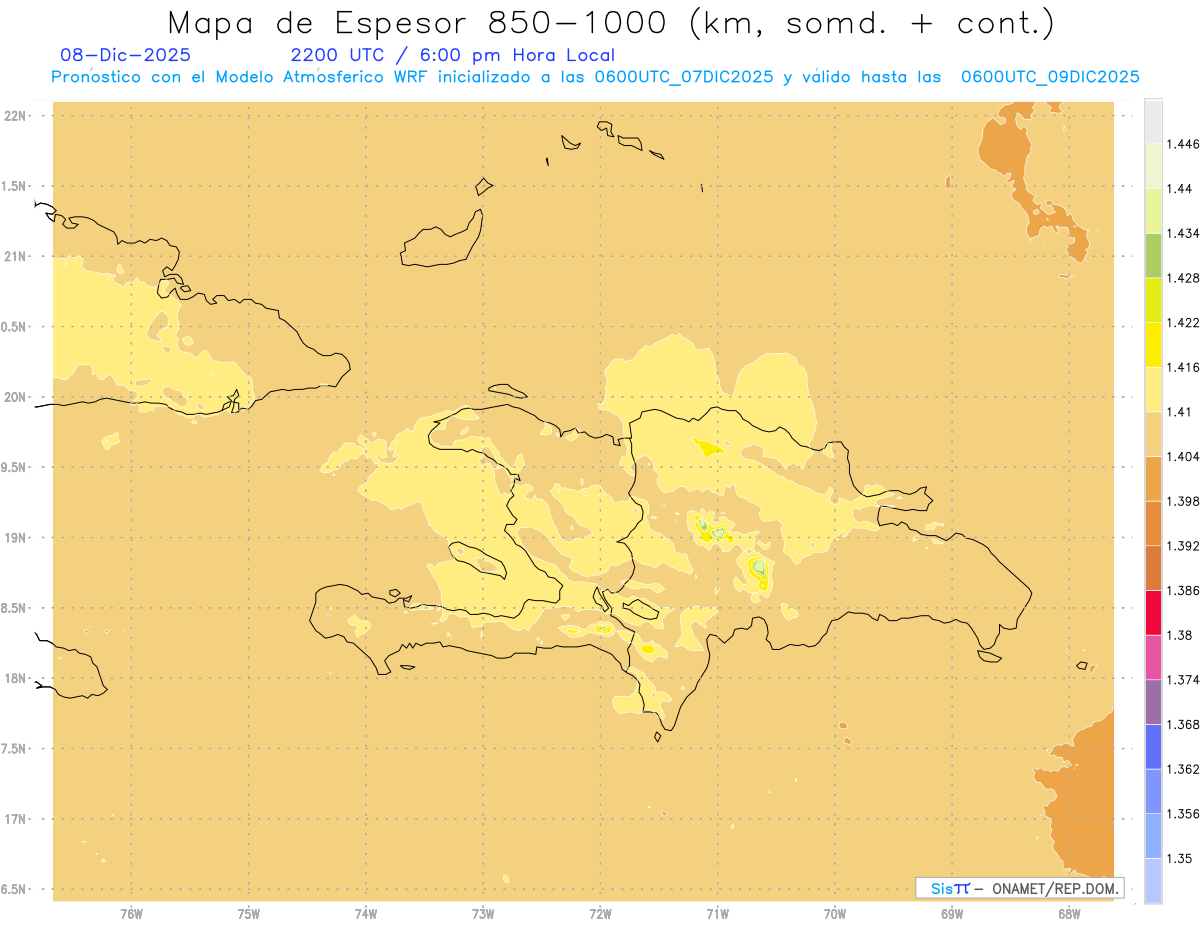
Task: Select the gray swatch above 1.446
Action: click(x=1153, y=121)
